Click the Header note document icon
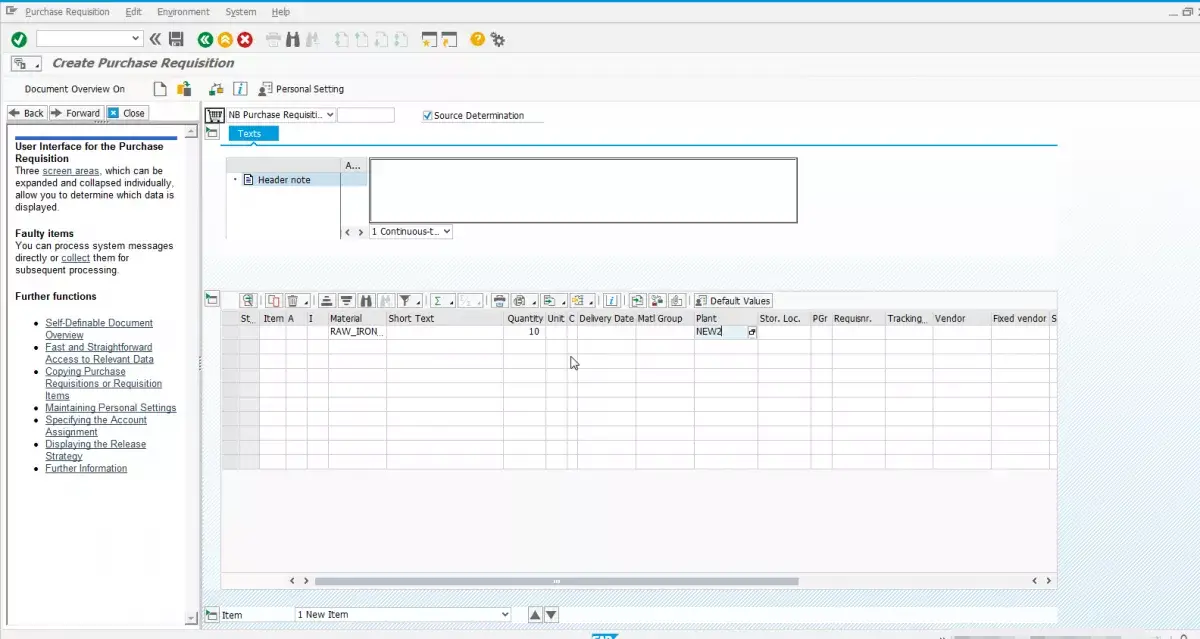The image size is (1200, 639). 249,180
